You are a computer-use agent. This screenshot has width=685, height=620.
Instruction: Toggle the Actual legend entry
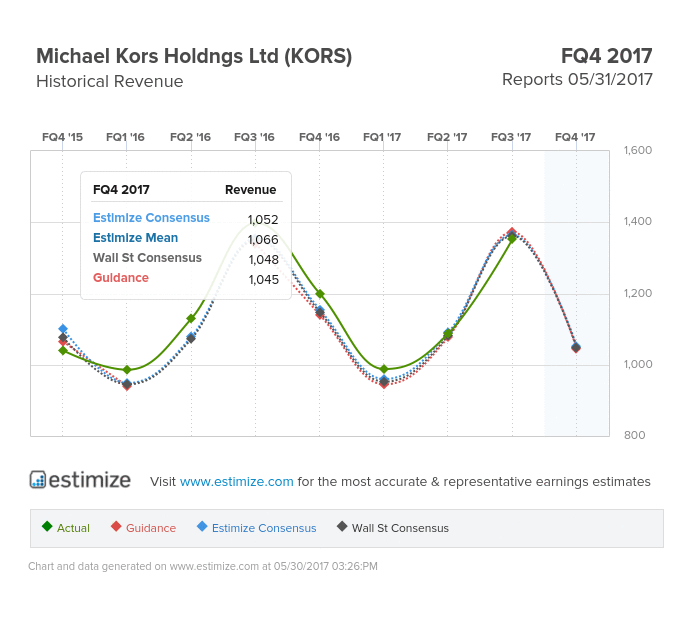66,528
